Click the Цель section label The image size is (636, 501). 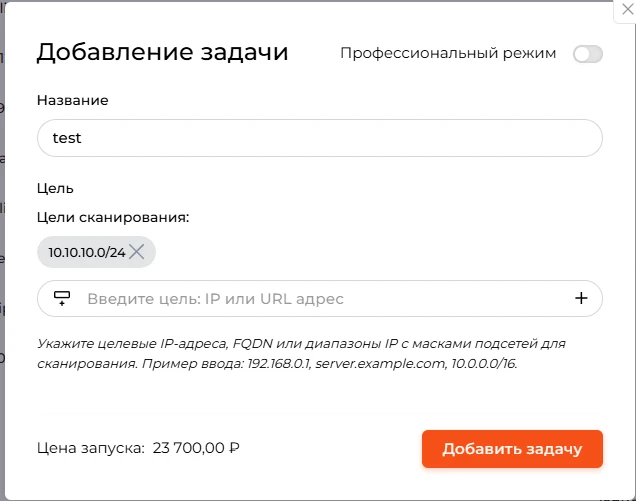(x=55, y=189)
